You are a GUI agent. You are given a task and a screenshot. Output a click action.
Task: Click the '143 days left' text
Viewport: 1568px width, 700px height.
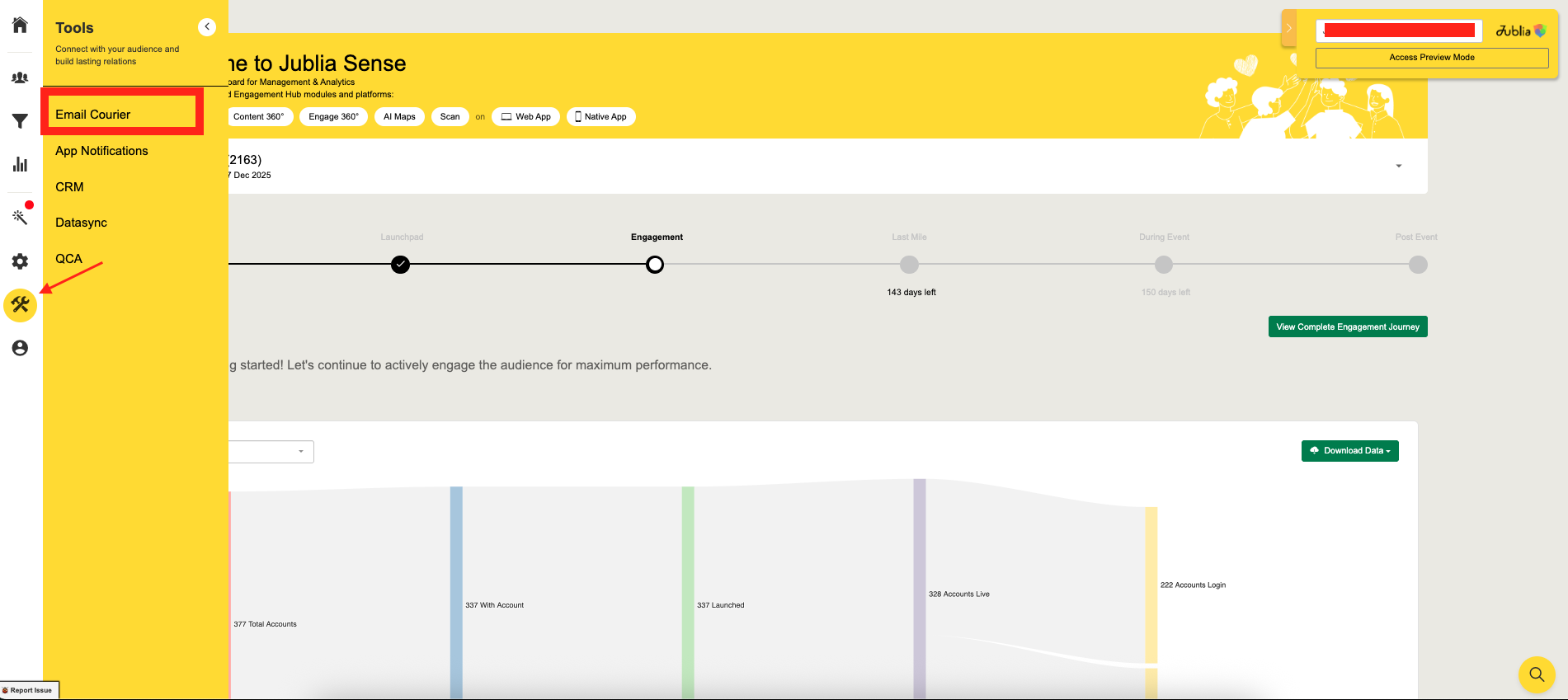(911, 293)
